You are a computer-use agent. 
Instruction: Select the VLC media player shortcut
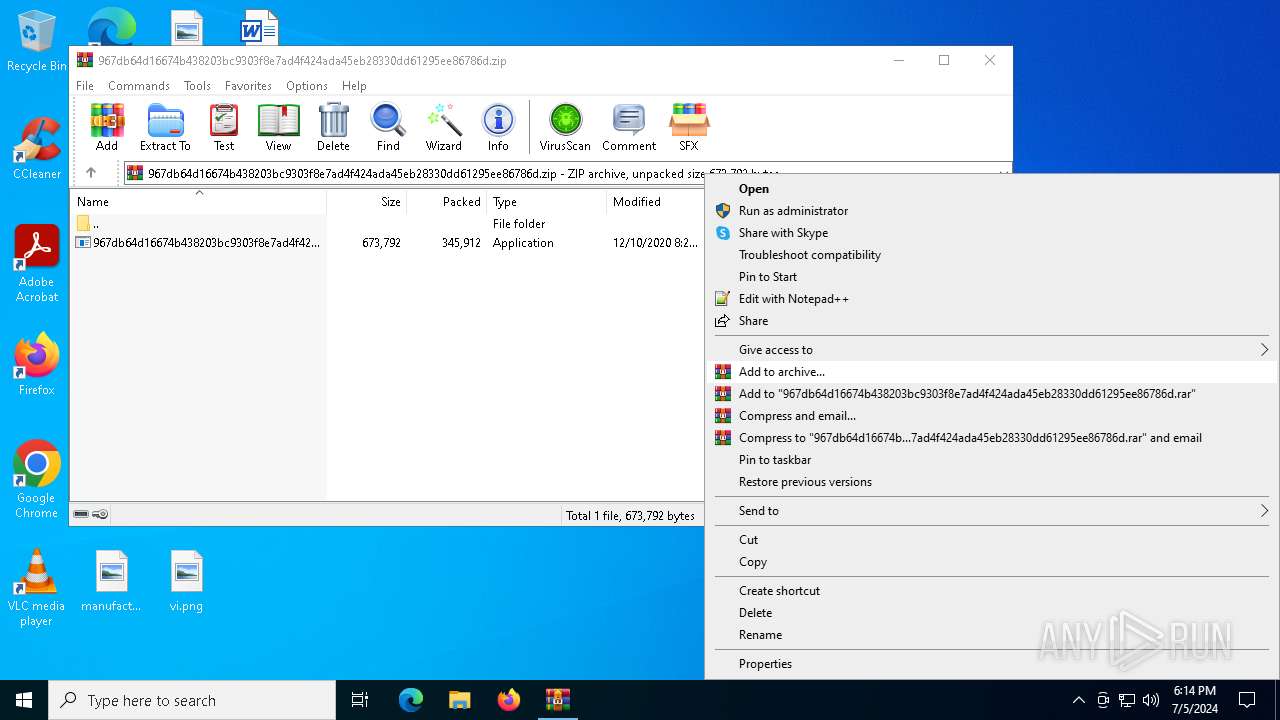click(x=37, y=588)
